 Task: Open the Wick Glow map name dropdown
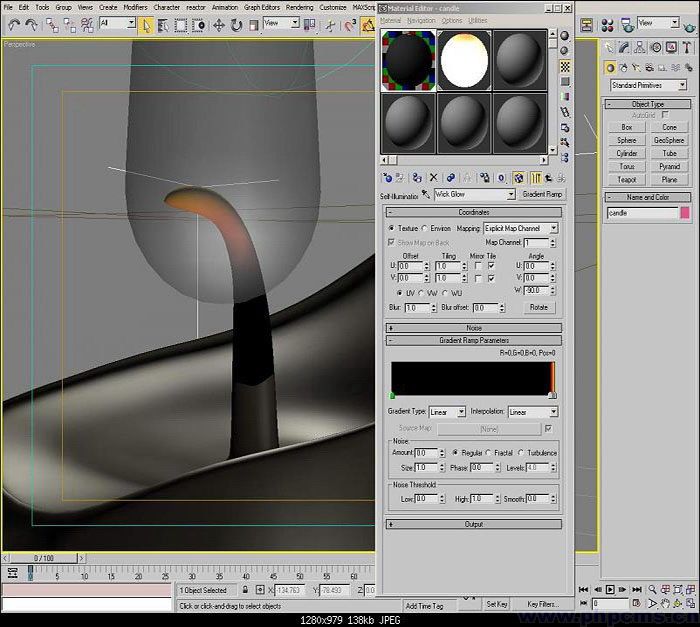click(x=474, y=194)
